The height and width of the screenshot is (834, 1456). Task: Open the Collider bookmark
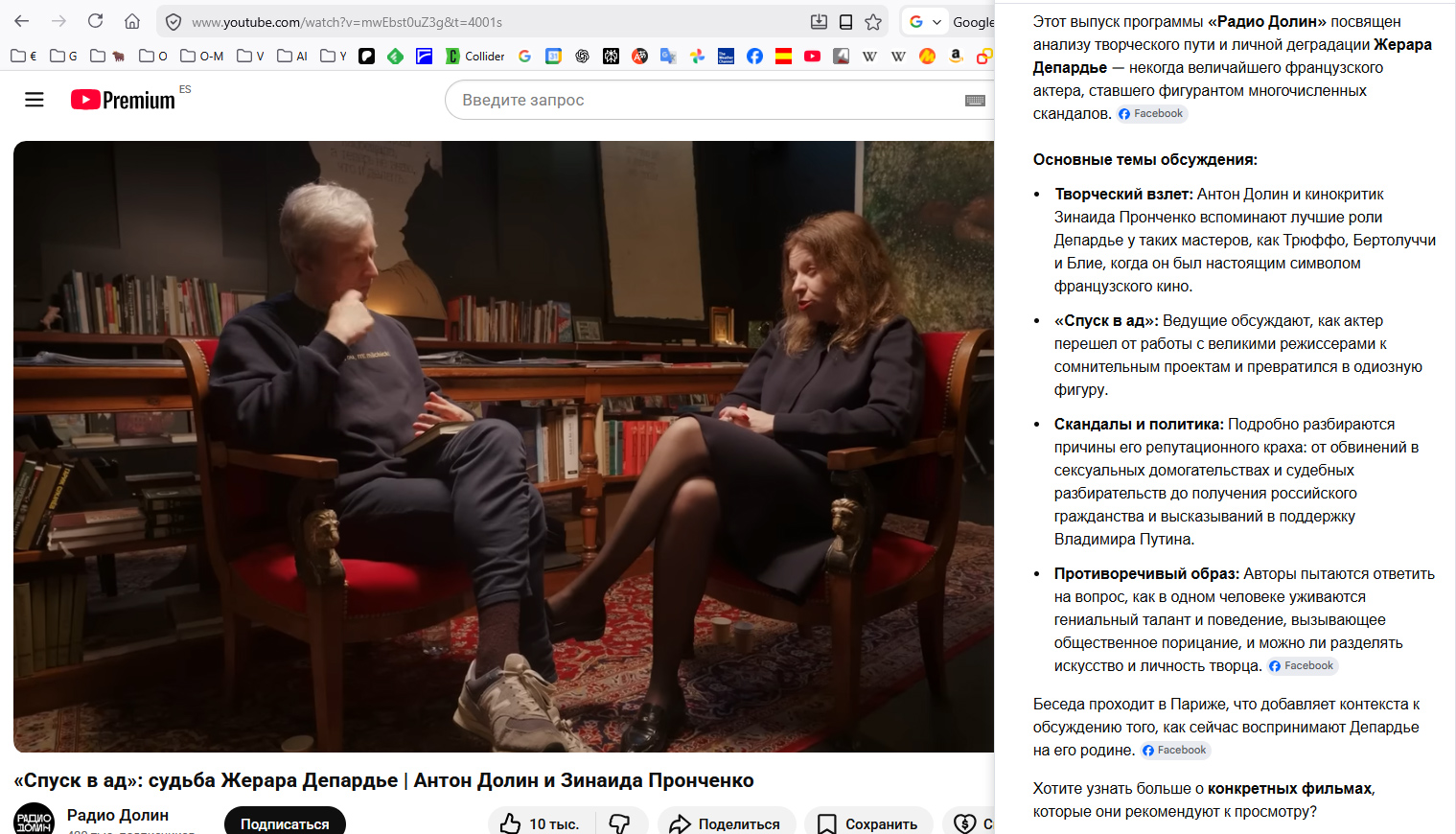tap(475, 56)
